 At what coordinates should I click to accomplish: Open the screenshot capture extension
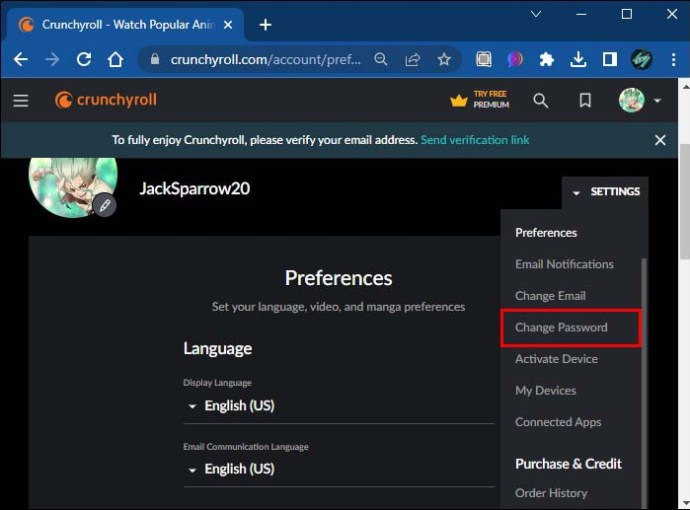(484, 59)
